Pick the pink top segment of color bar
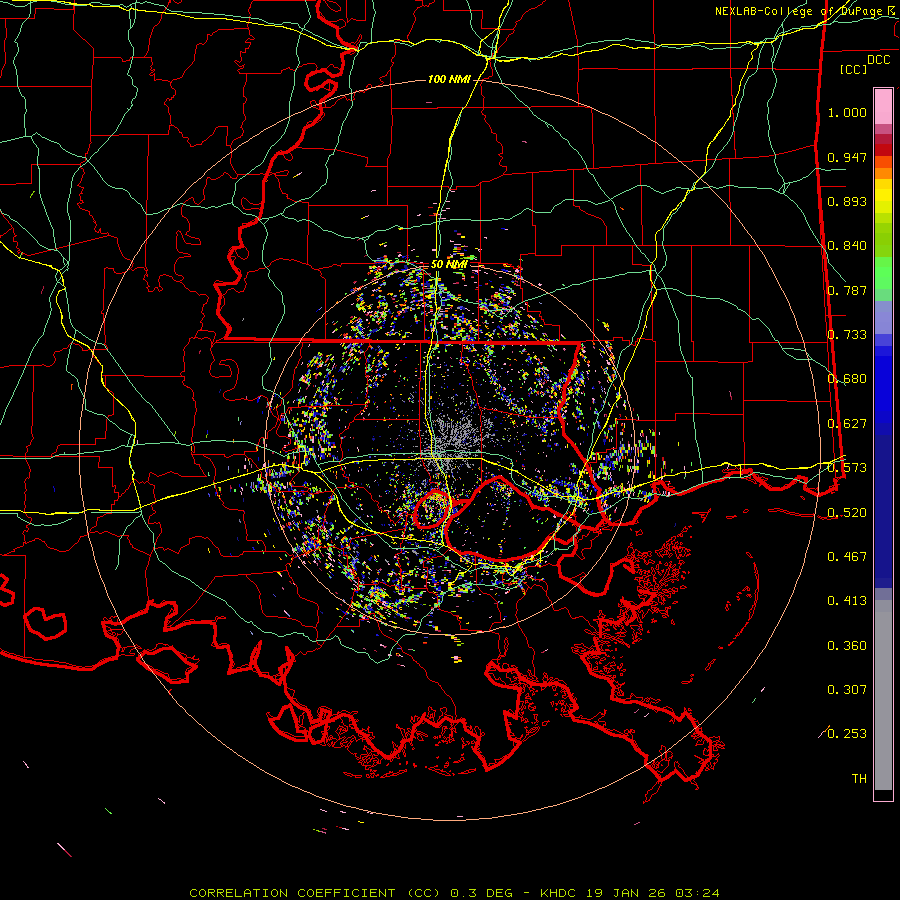The height and width of the screenshot is (900, 900). 883,106
